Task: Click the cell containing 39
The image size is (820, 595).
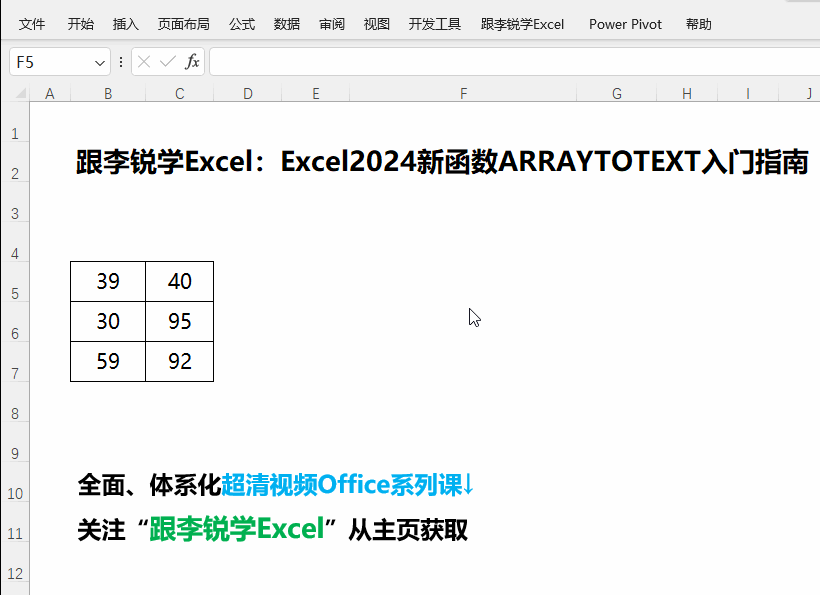Action: (x=108, y=281)
